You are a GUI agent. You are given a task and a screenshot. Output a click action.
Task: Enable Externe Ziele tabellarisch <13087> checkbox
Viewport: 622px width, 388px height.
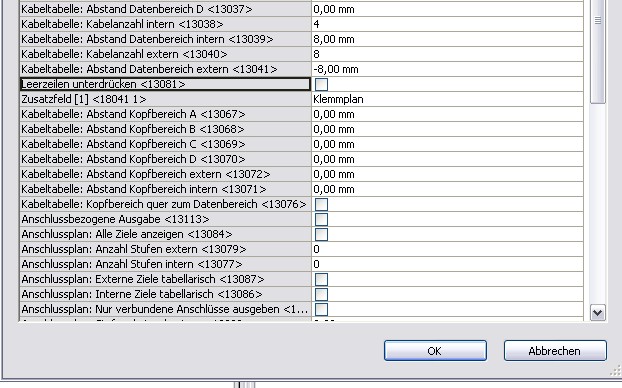coord(321,279)
